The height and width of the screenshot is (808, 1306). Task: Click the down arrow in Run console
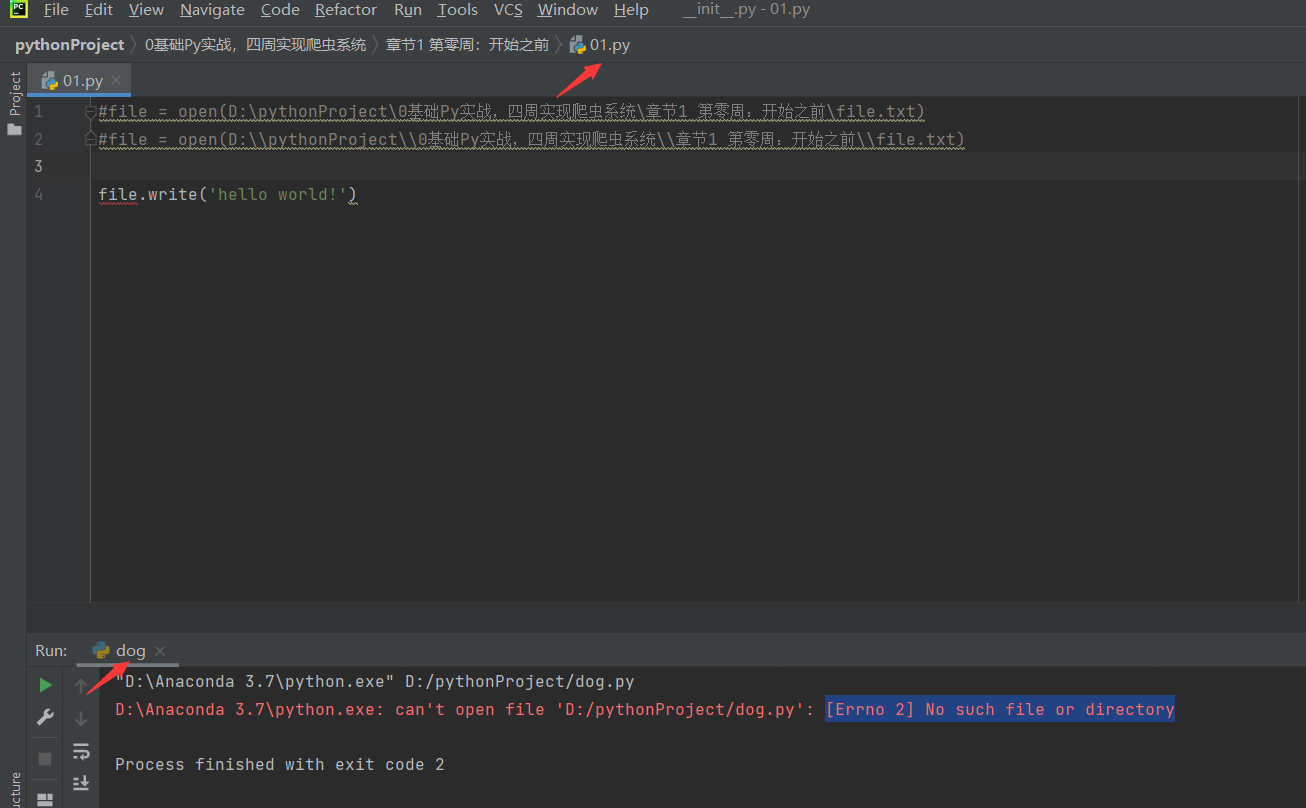[81, 718]
